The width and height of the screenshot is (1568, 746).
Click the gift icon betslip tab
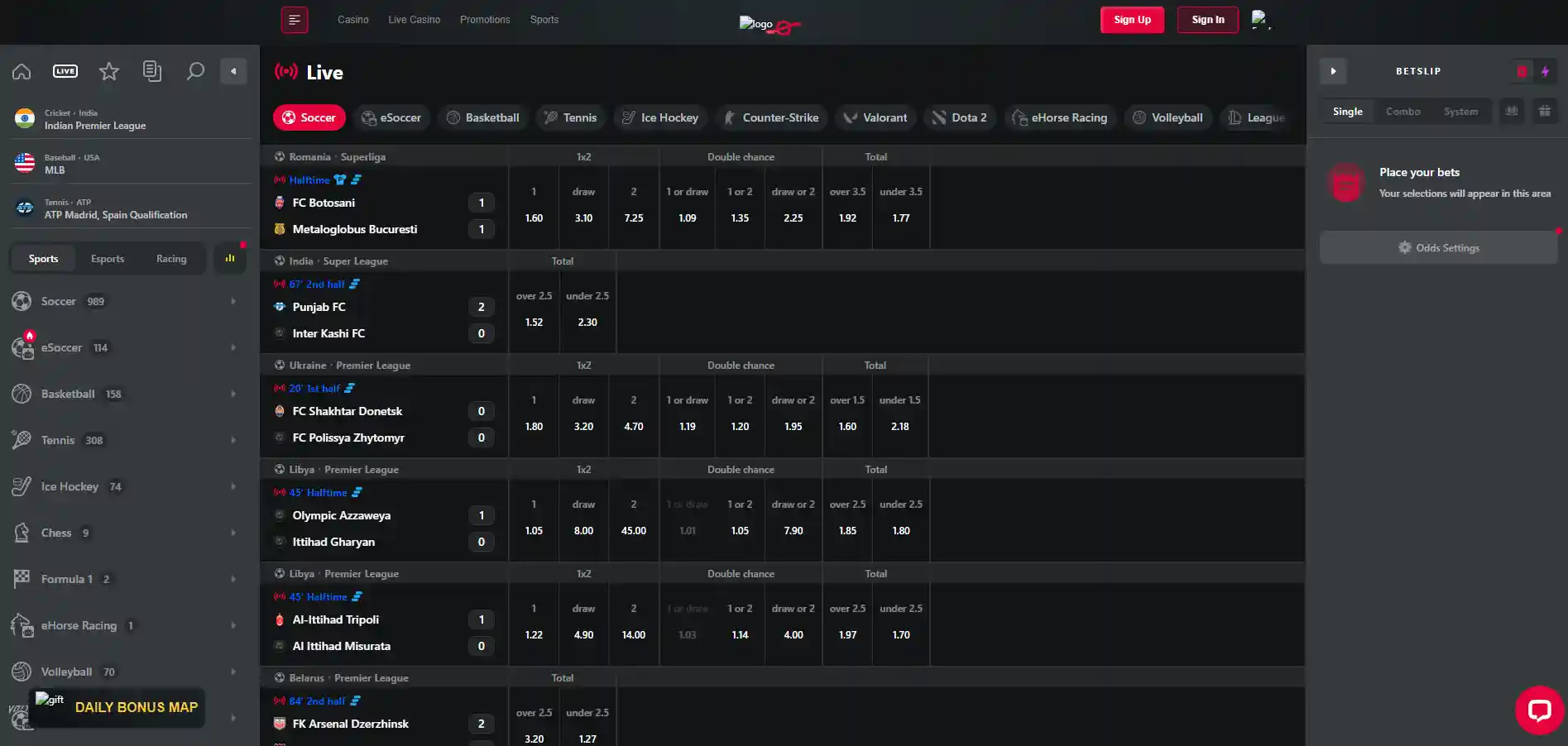[1545, 112]
